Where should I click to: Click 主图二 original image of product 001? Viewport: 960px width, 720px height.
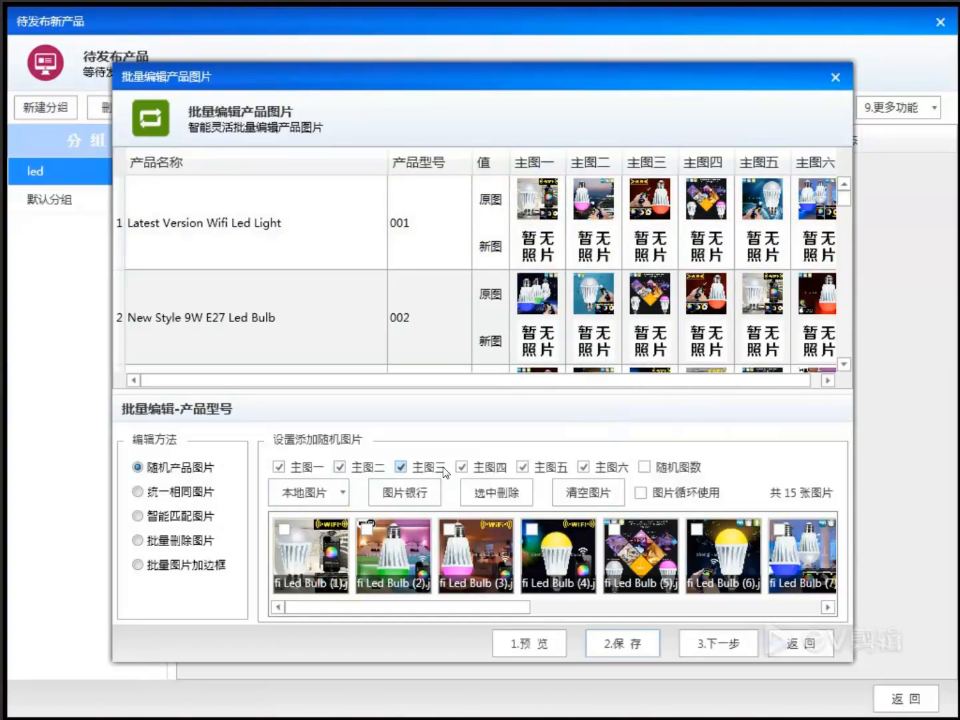point(594,199)
